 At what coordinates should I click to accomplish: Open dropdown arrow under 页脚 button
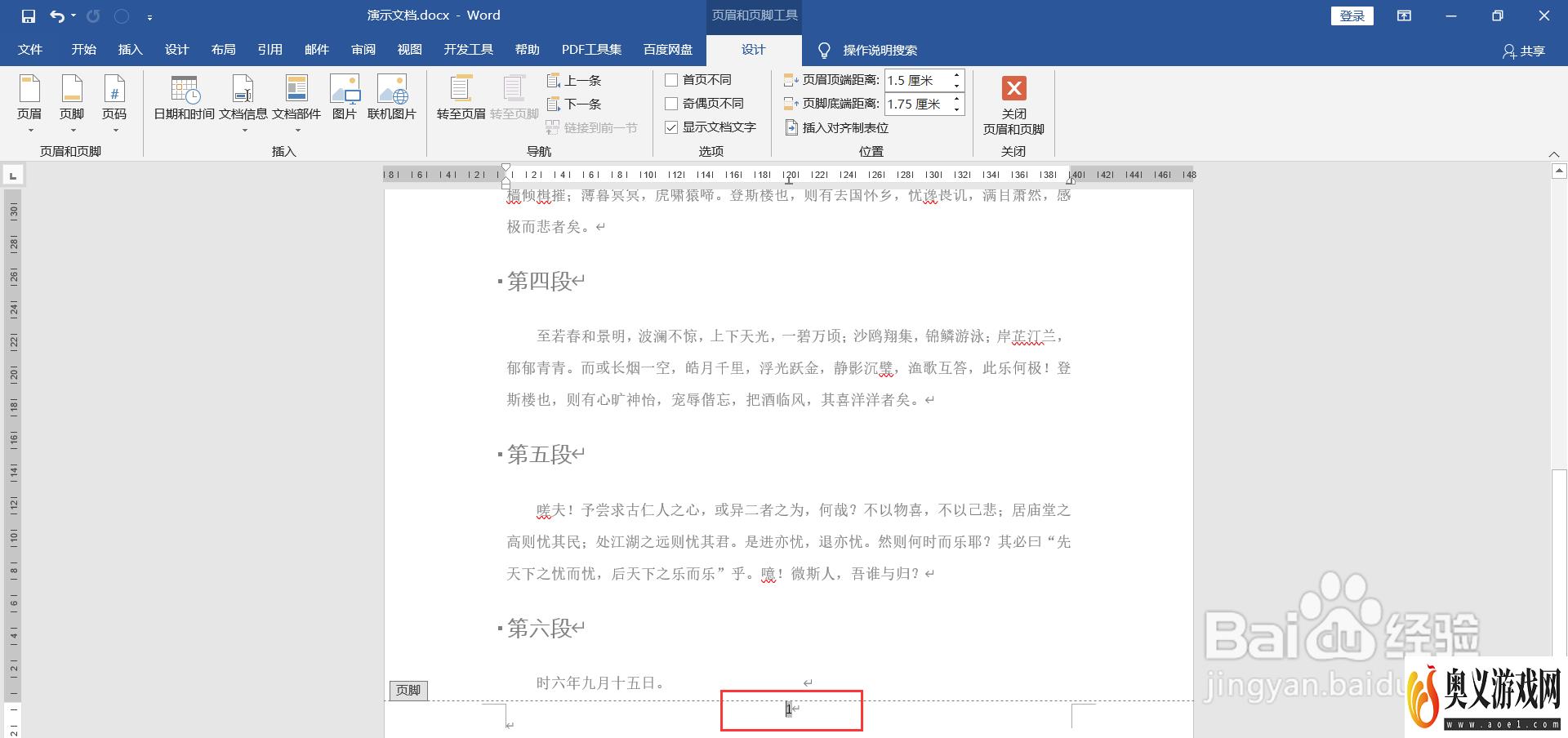(73, 131)
